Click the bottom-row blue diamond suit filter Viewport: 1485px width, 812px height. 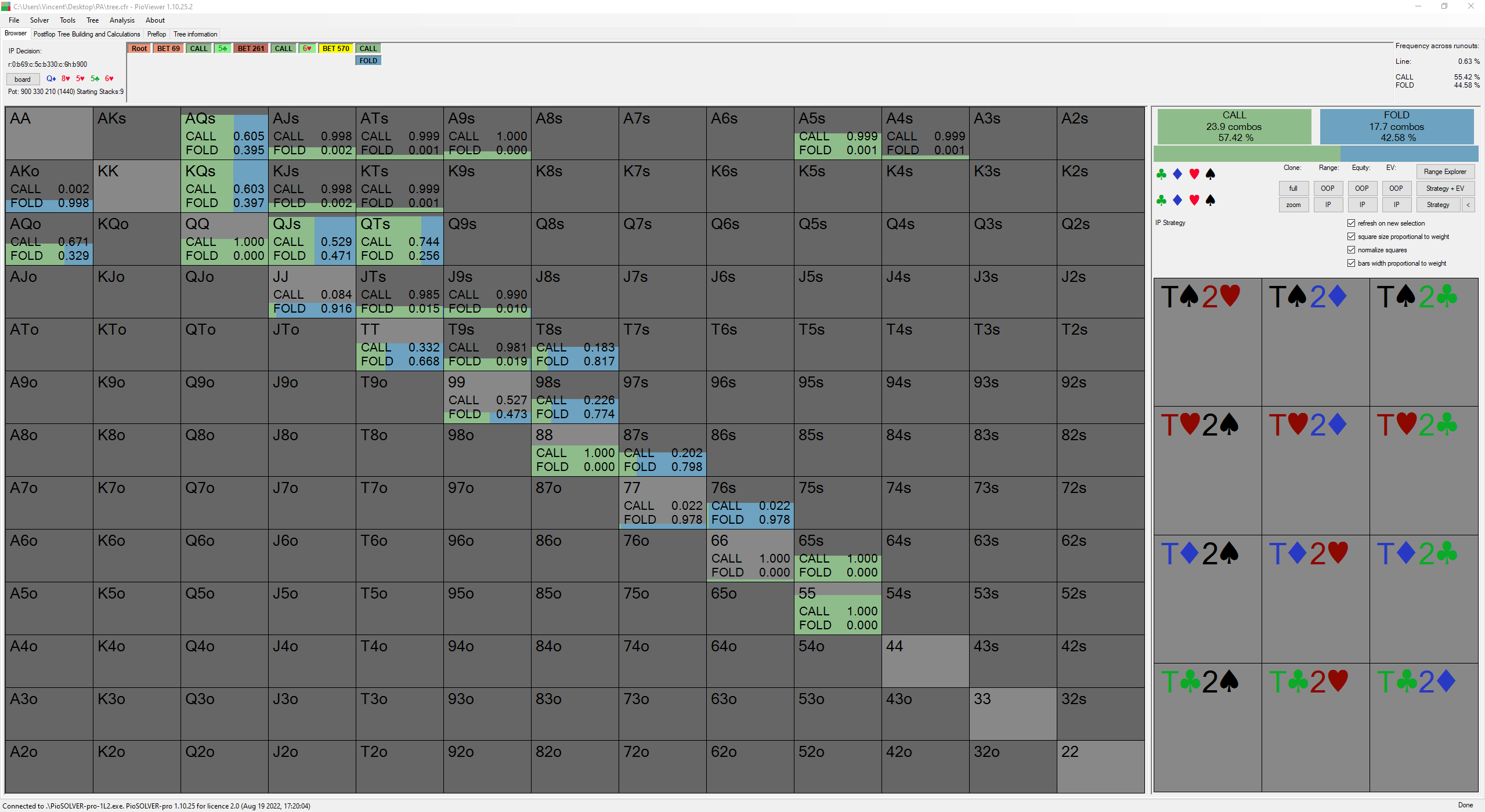(x=1177, y=200)
